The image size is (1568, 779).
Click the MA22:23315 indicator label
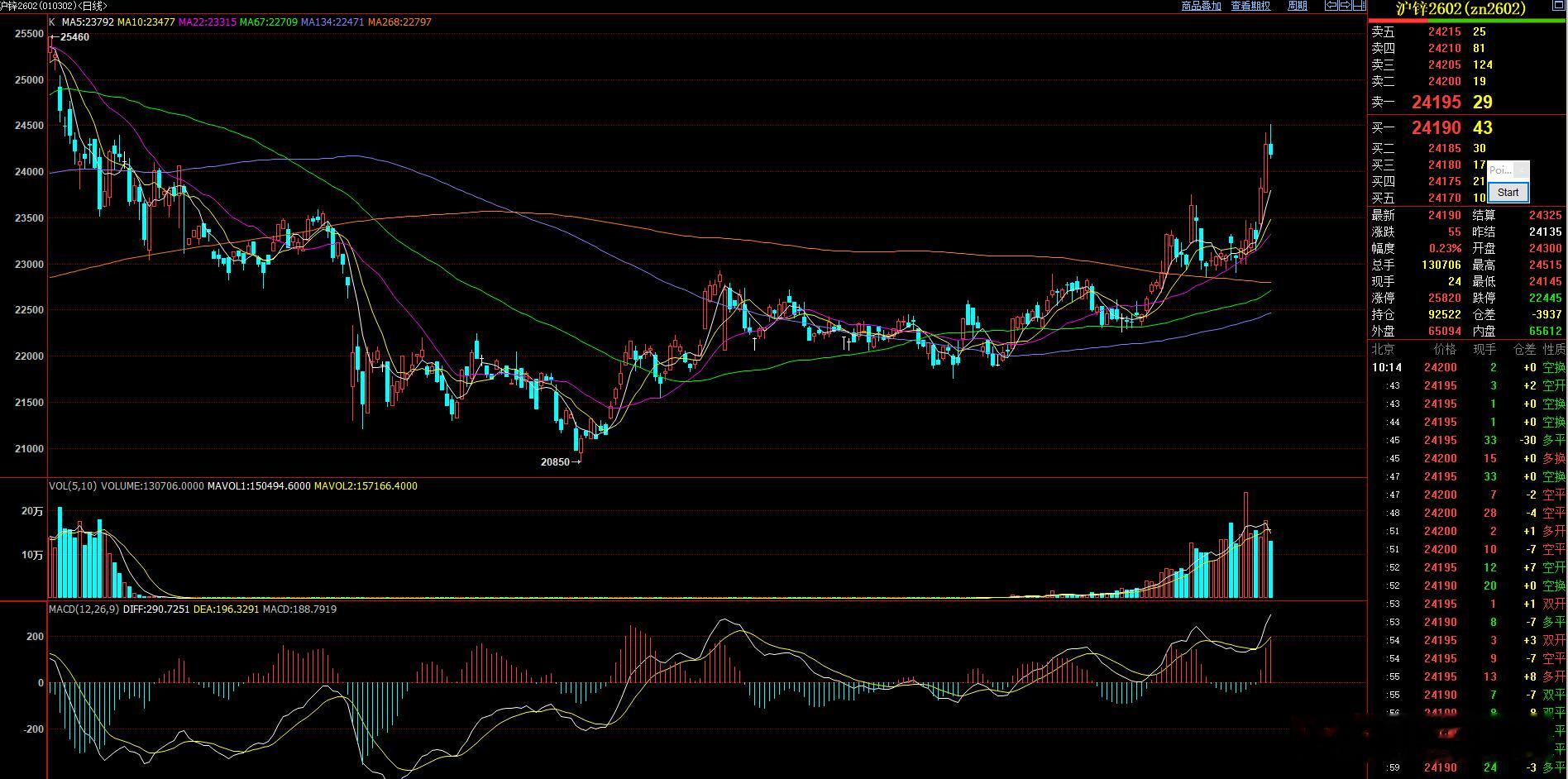click(x=208, y=22)
